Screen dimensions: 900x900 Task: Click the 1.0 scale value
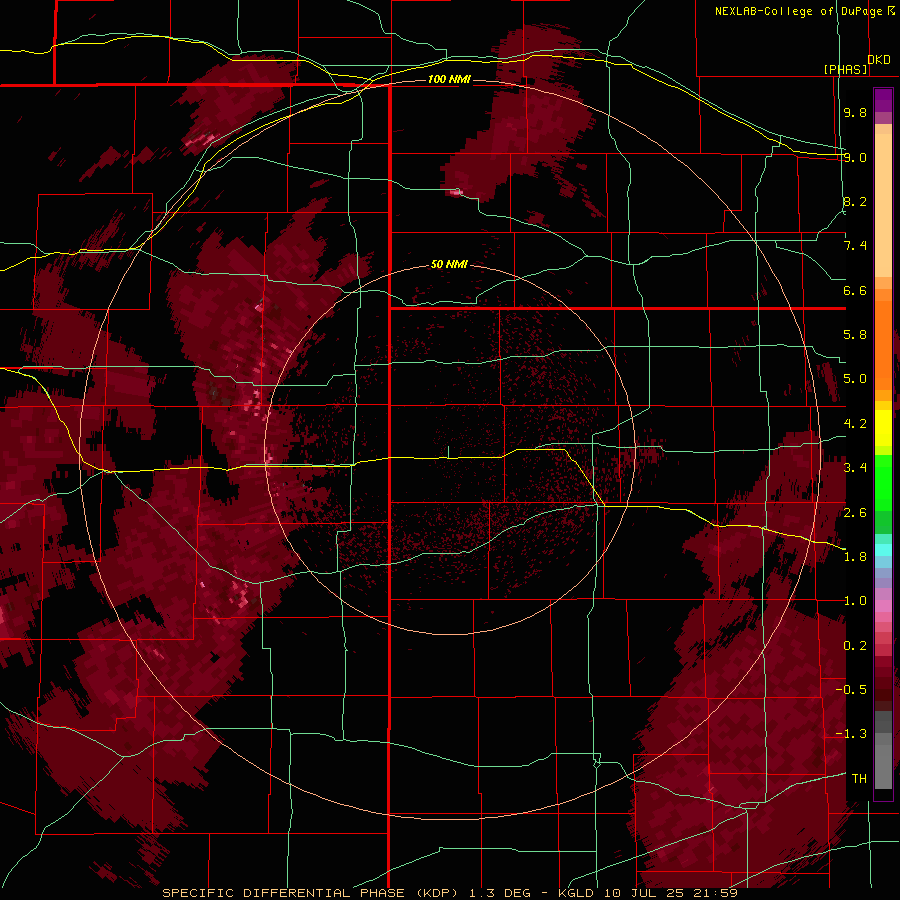855,601
